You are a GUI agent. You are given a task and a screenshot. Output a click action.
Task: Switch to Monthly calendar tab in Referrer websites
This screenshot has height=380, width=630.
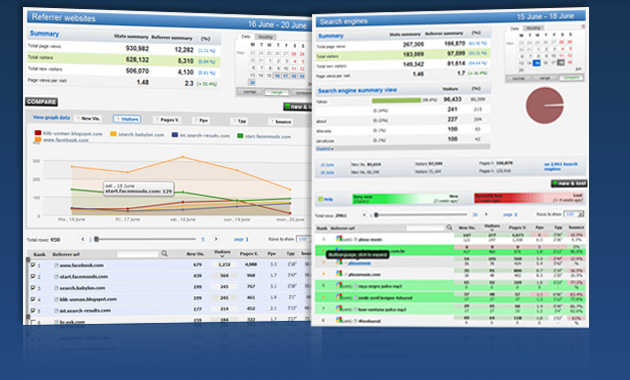click(x=265, y=37)
